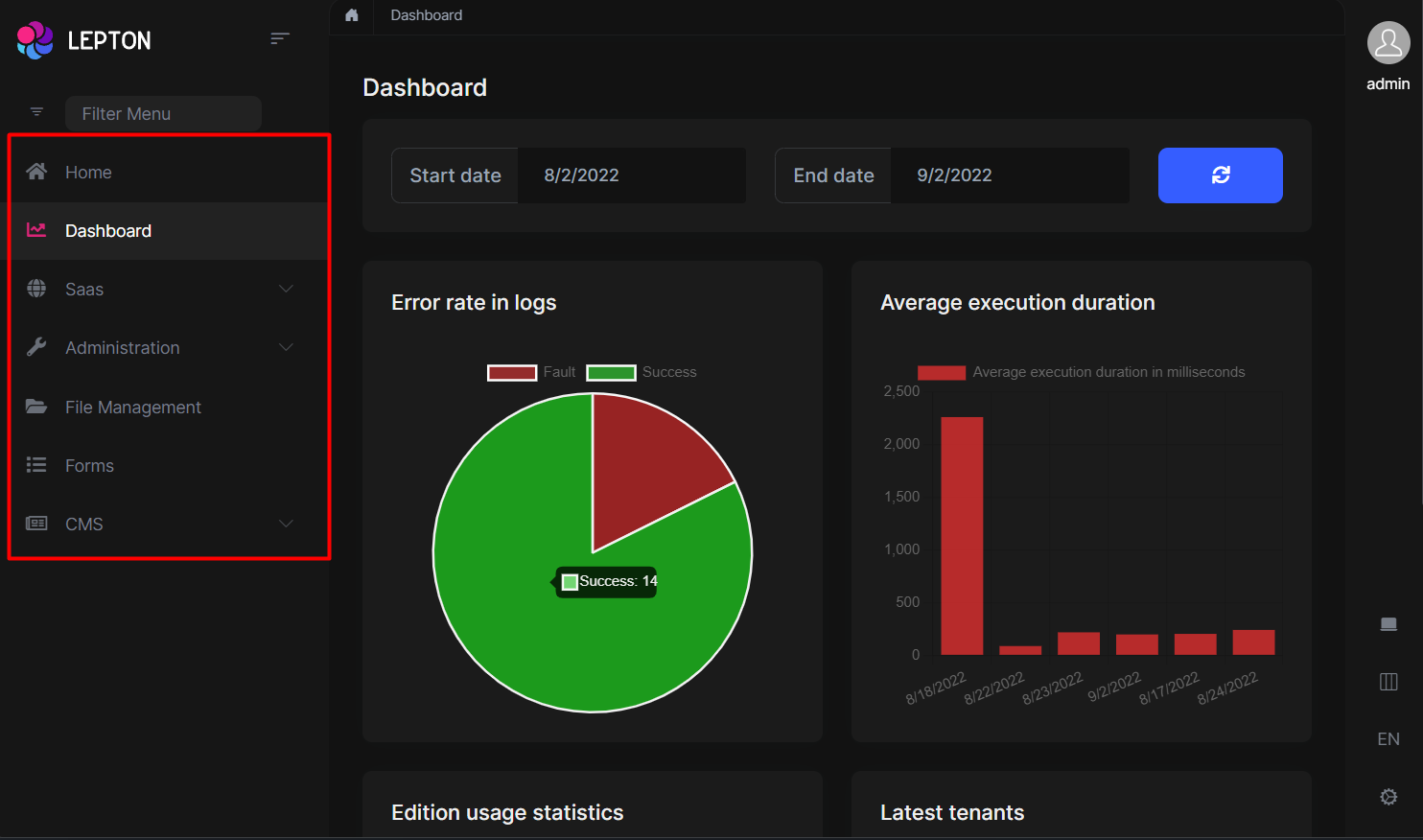Image resolution: width=1423 pixels, height=840 pixels.
Task: Click the End date label
Action: (833, 175)
